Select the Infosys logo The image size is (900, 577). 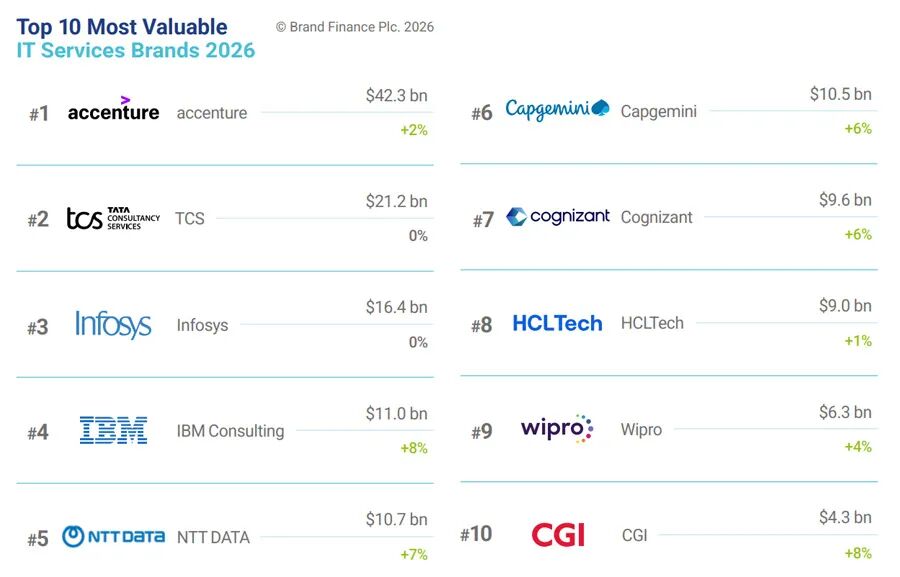pyautogui.click(x=114, y=325)
